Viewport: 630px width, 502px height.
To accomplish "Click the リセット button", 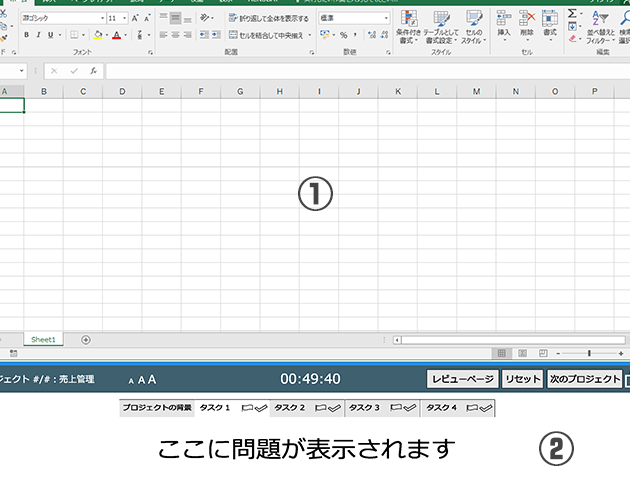I will pyautogui.click(x=523, y=379).
